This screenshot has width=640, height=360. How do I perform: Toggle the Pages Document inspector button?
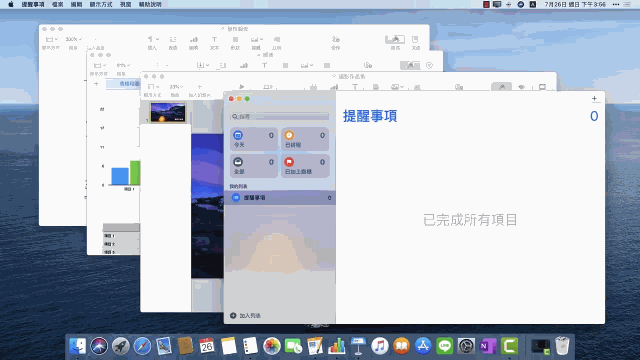415,39
